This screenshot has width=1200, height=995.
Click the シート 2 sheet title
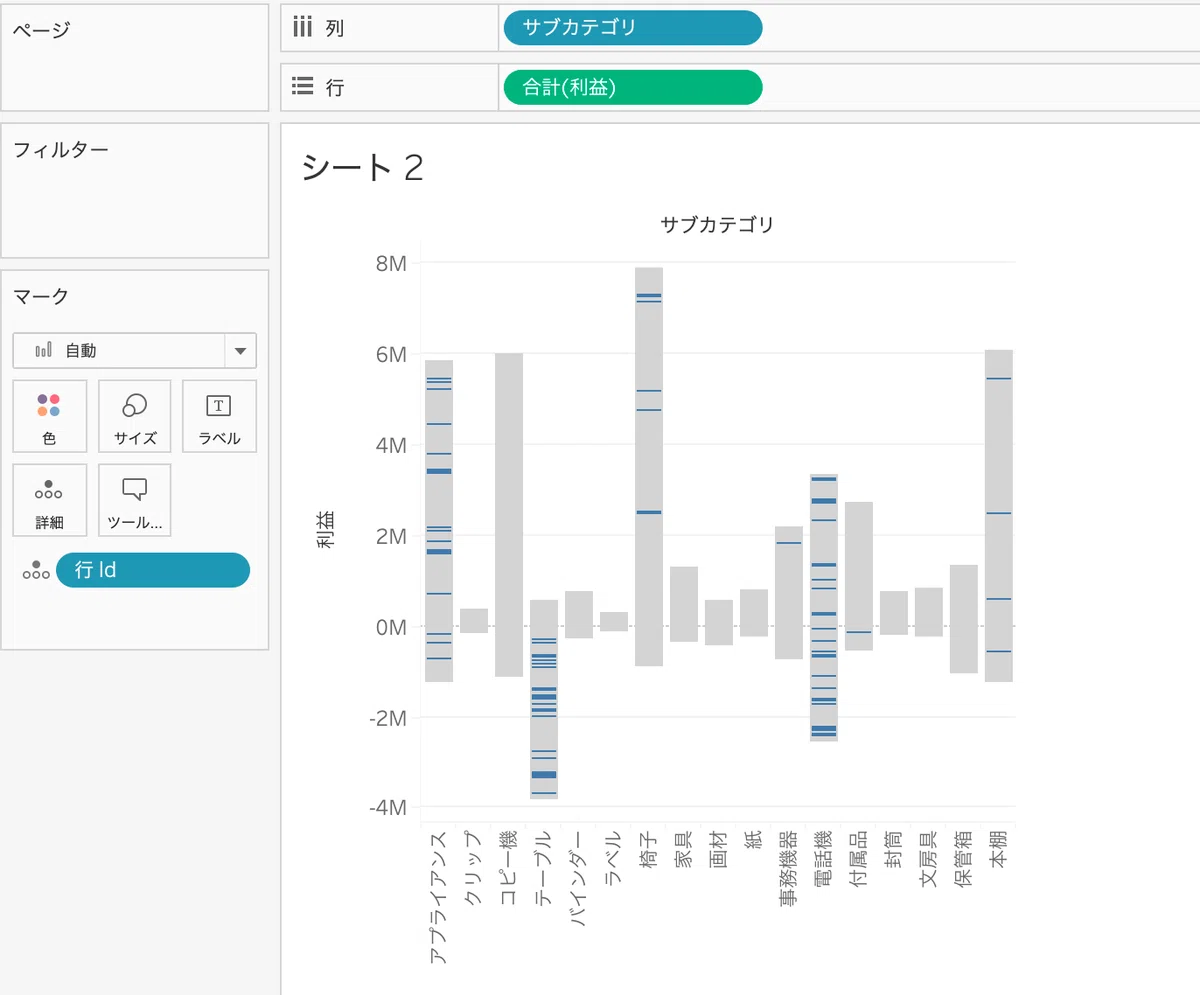click(363, 168)
